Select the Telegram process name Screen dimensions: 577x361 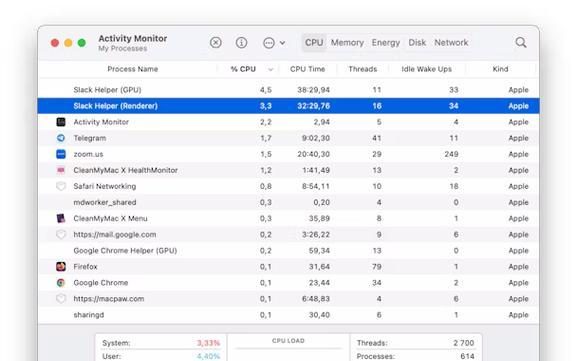pos(90,138)
